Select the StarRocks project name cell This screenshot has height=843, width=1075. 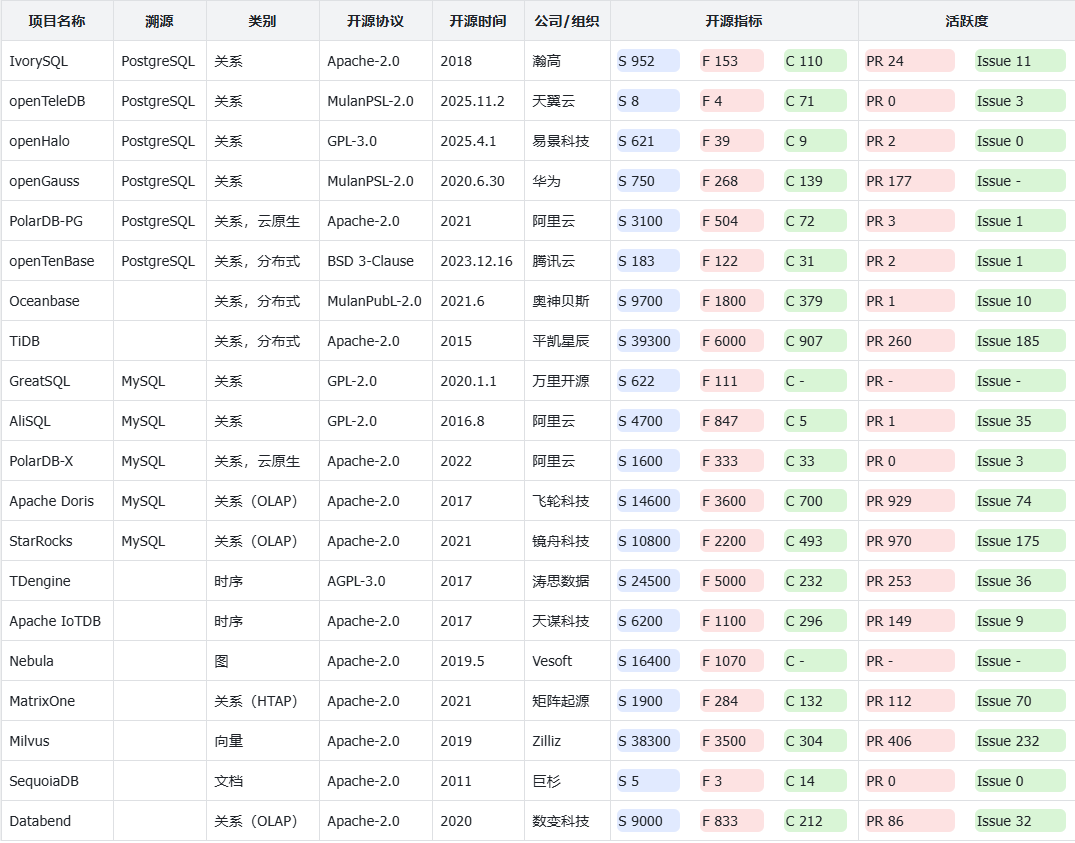point(57,541)
